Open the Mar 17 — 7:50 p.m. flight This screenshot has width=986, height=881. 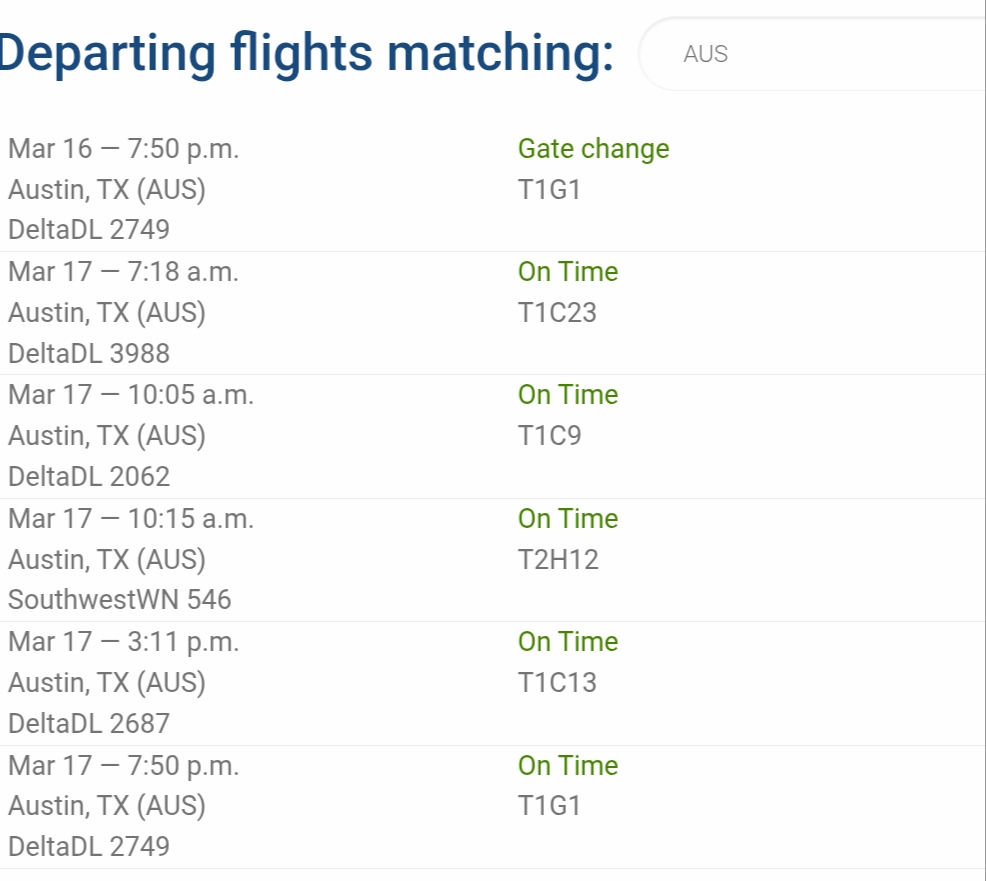tap(124, 766)
